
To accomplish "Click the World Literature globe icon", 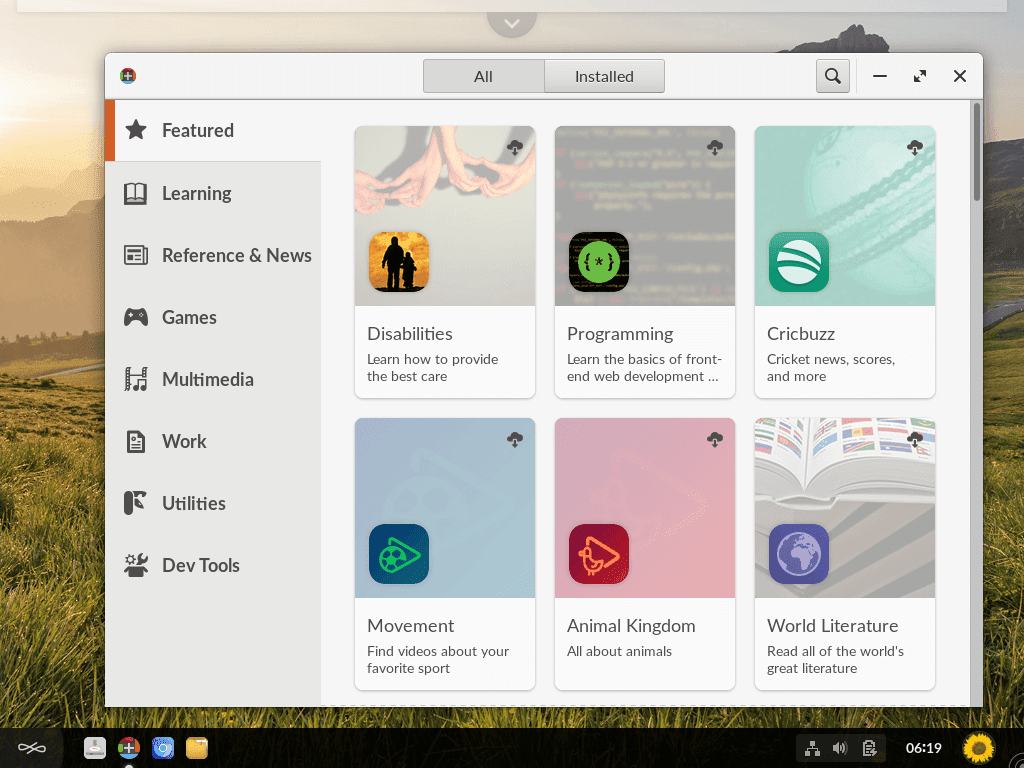I will 799,554.
